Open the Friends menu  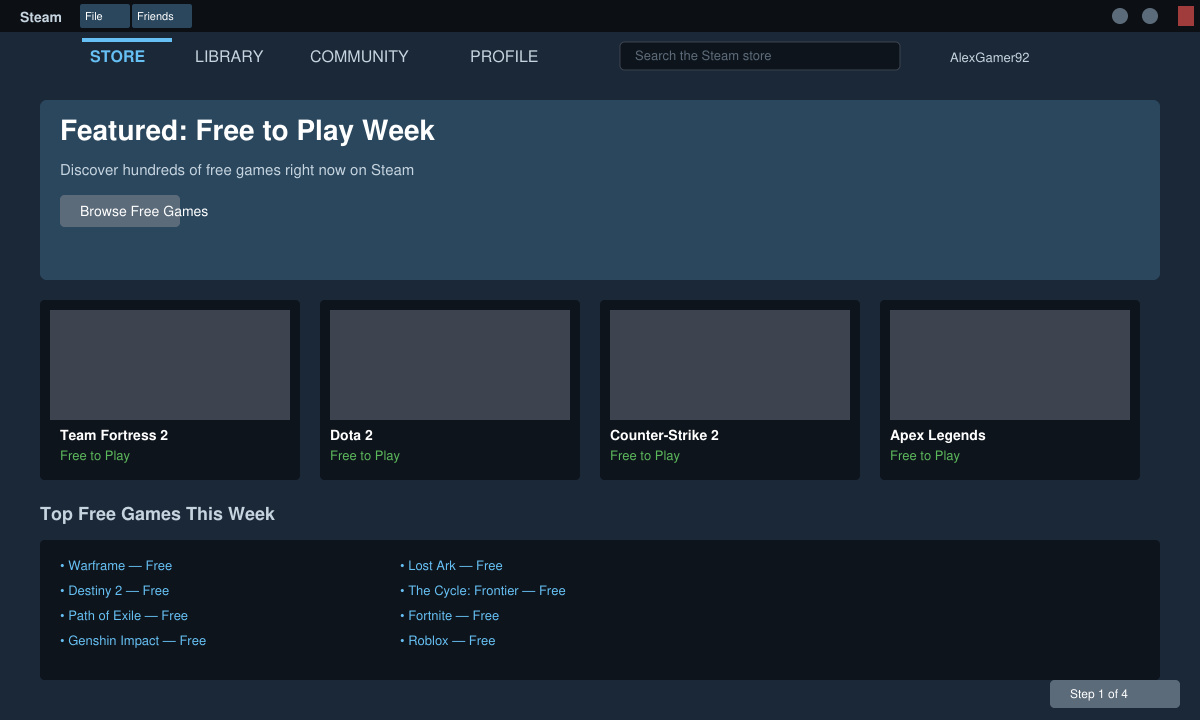[162, 16]
